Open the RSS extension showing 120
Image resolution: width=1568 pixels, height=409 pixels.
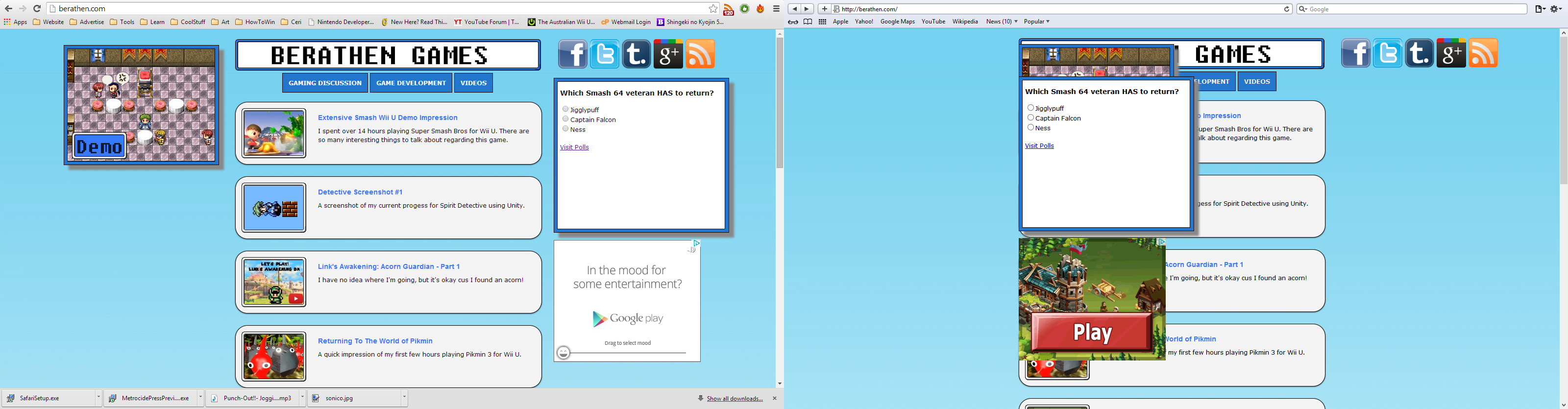point(729,9)
